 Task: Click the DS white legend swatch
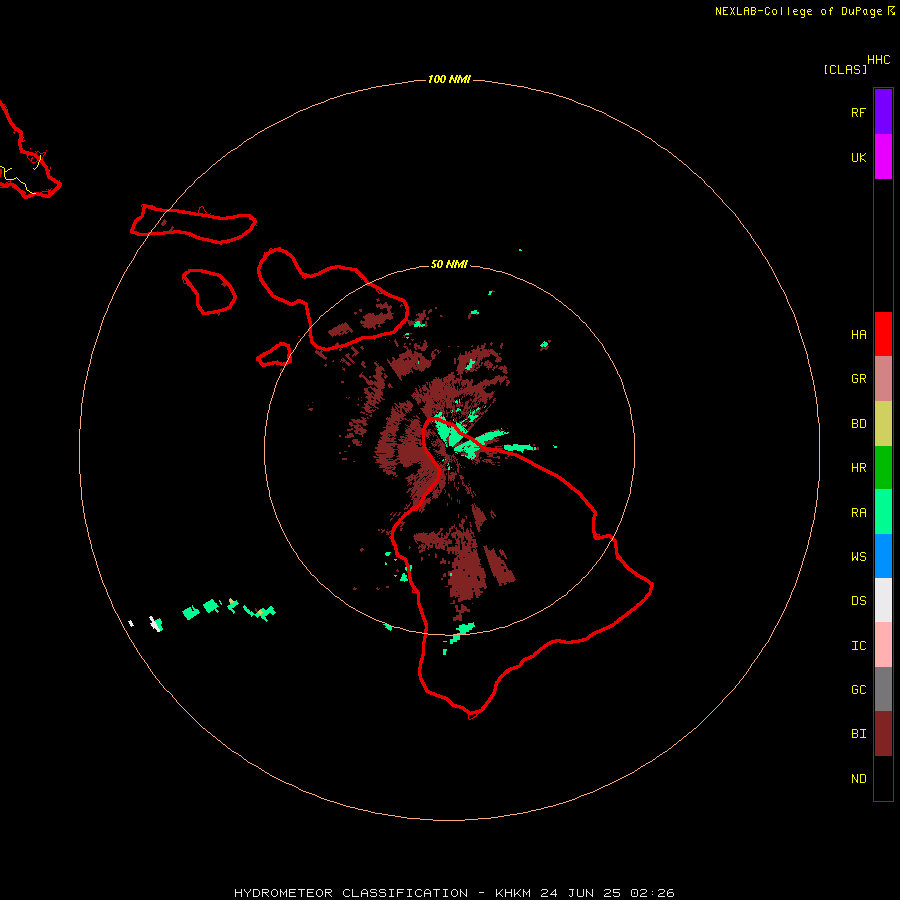(x=883, y=600)
